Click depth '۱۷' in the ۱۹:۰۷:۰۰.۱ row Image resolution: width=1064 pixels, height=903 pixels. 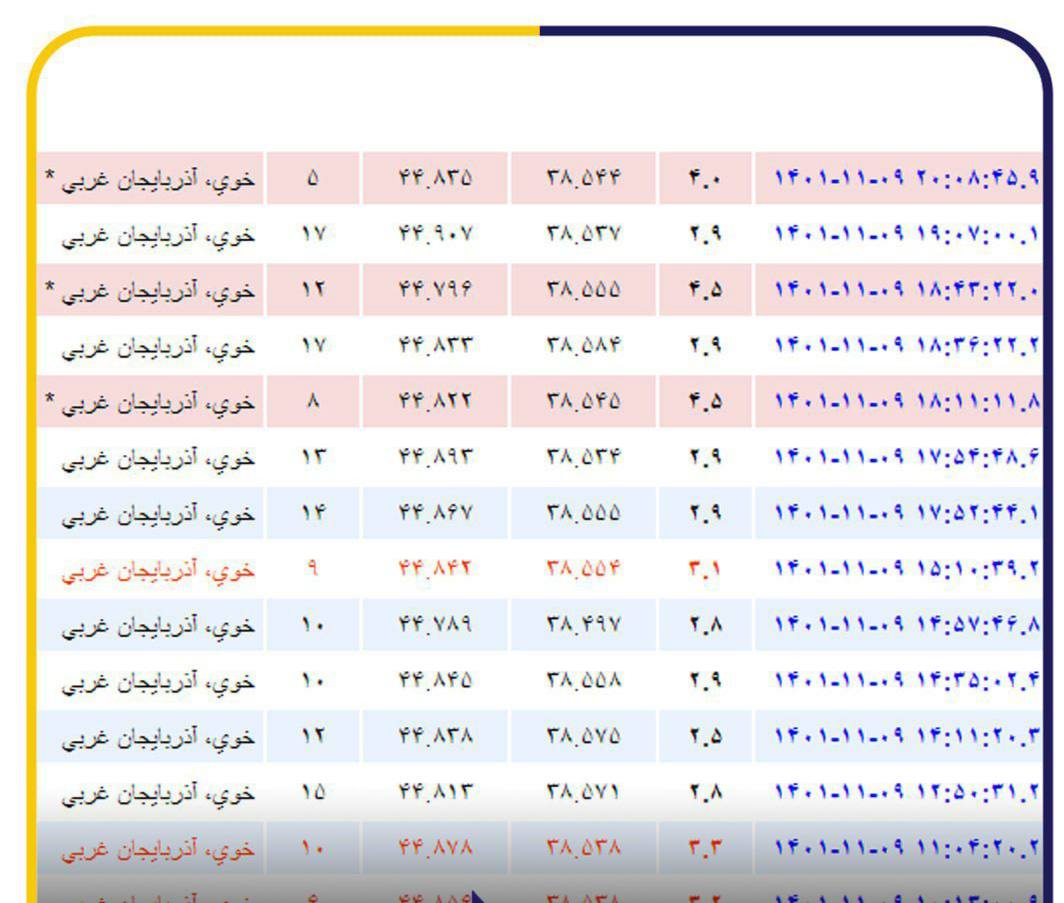click(313, 234)
